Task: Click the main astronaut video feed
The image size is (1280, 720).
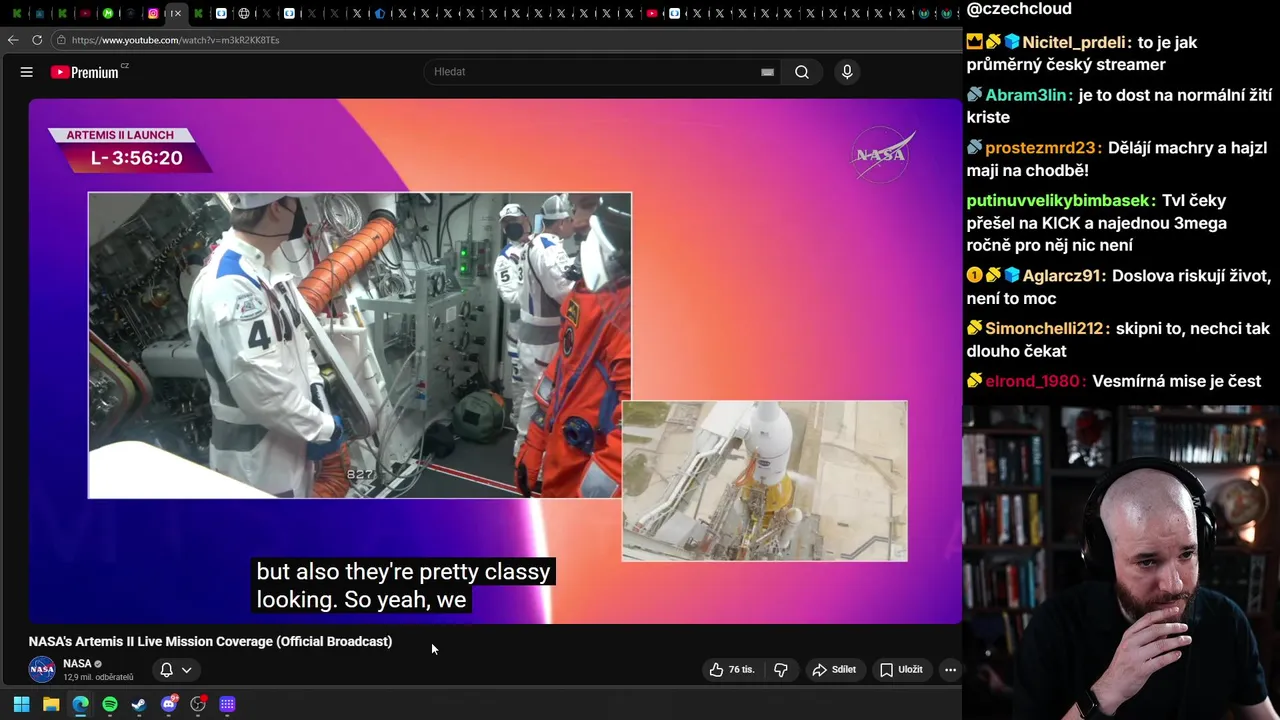Action: click(x=359, y=345)
